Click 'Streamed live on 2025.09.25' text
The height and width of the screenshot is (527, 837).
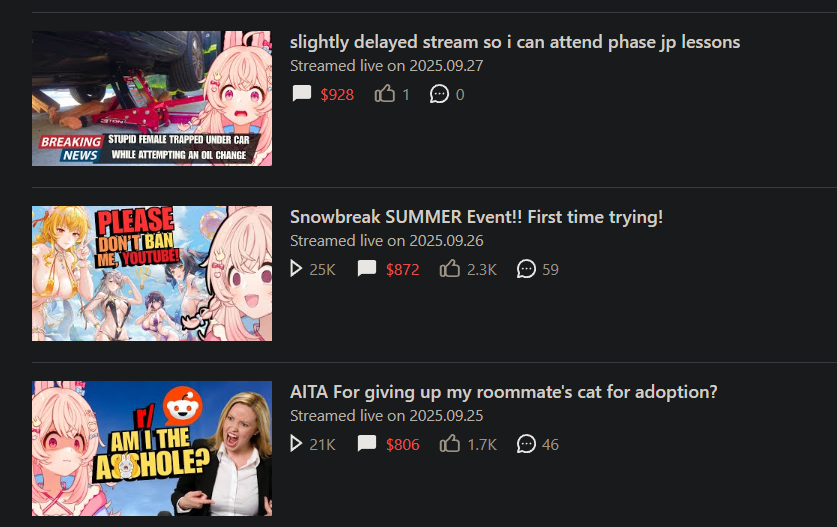[x=386, y=416]
